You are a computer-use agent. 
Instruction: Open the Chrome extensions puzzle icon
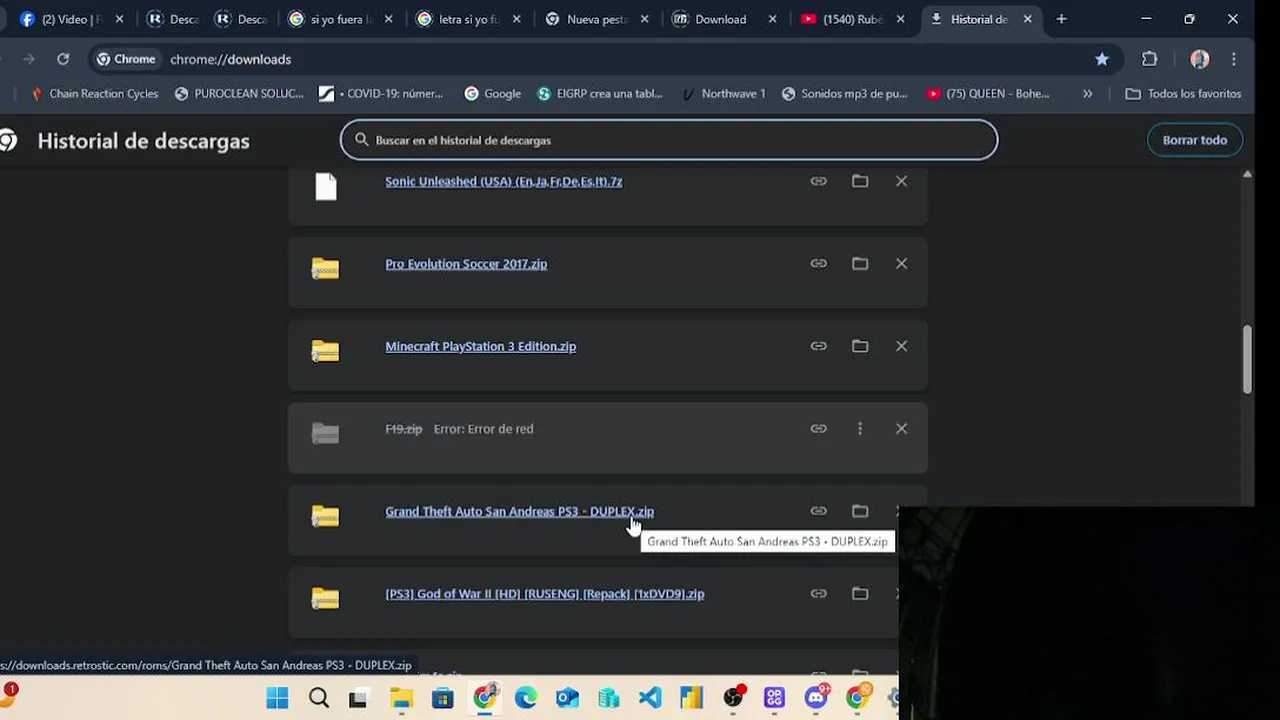[1150, 59]
